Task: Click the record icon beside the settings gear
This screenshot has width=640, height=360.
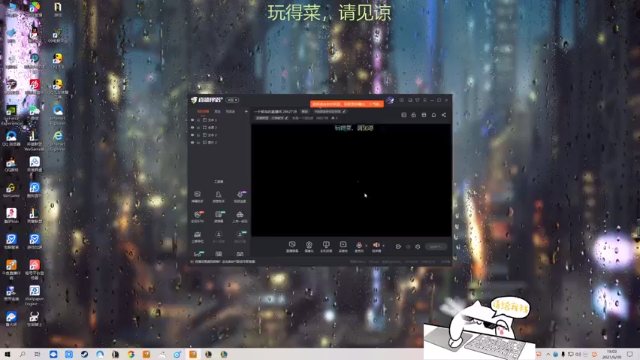Action: pos(398,247)
